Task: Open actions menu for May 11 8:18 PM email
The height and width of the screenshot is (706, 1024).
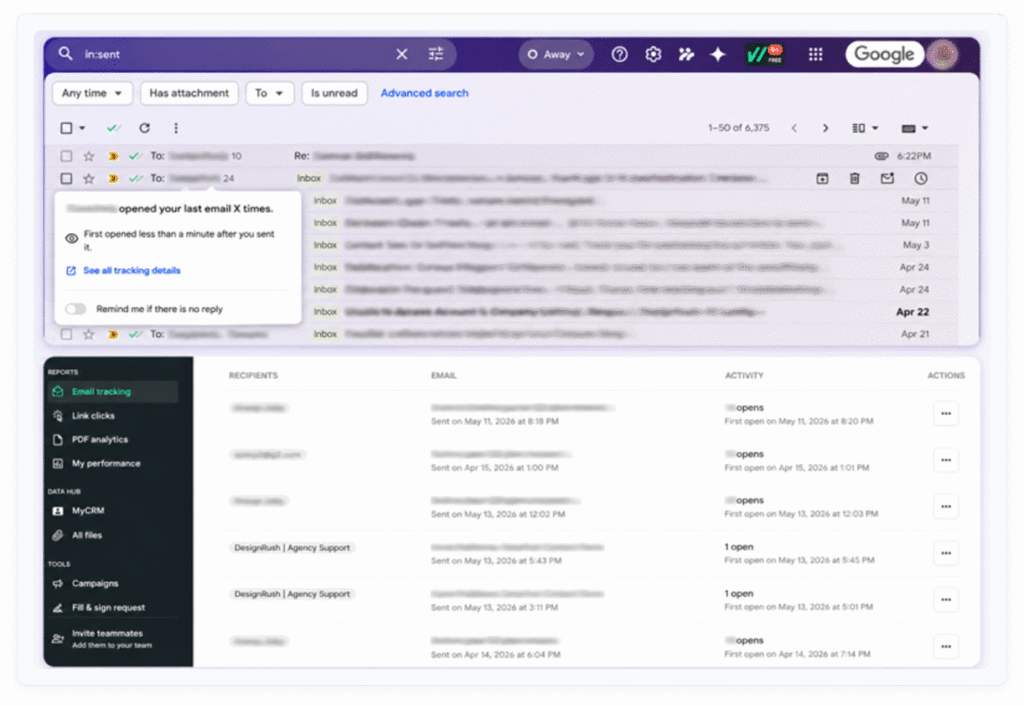Action: click(x=946, y=414)
